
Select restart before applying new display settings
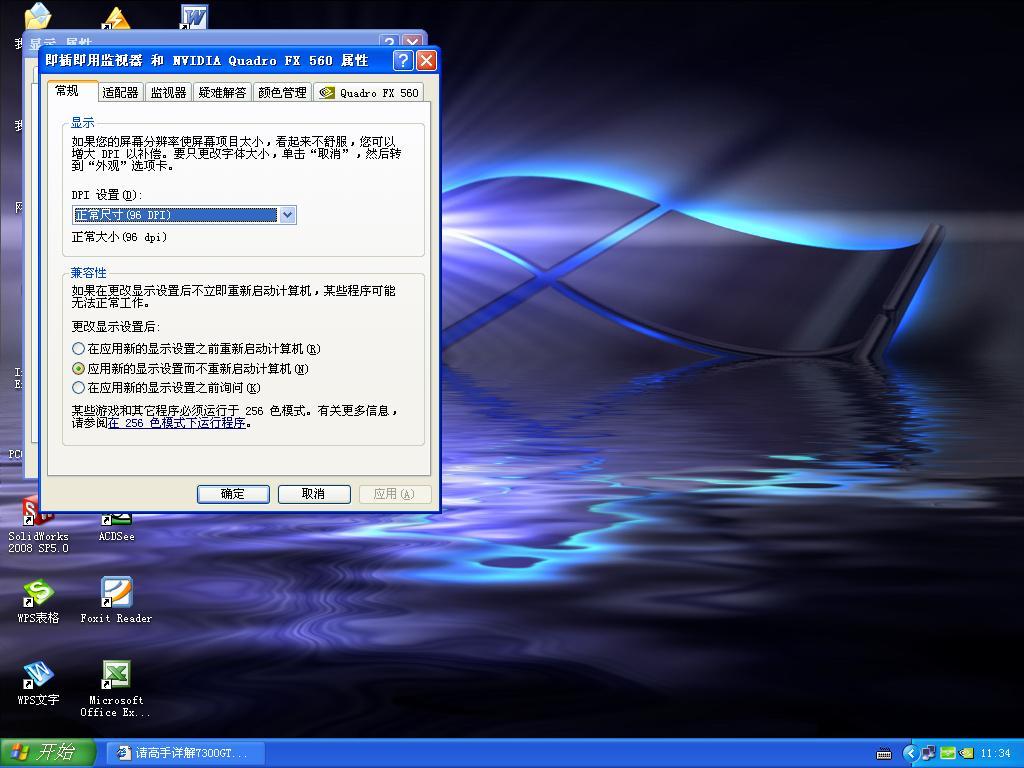coord(196,349)
